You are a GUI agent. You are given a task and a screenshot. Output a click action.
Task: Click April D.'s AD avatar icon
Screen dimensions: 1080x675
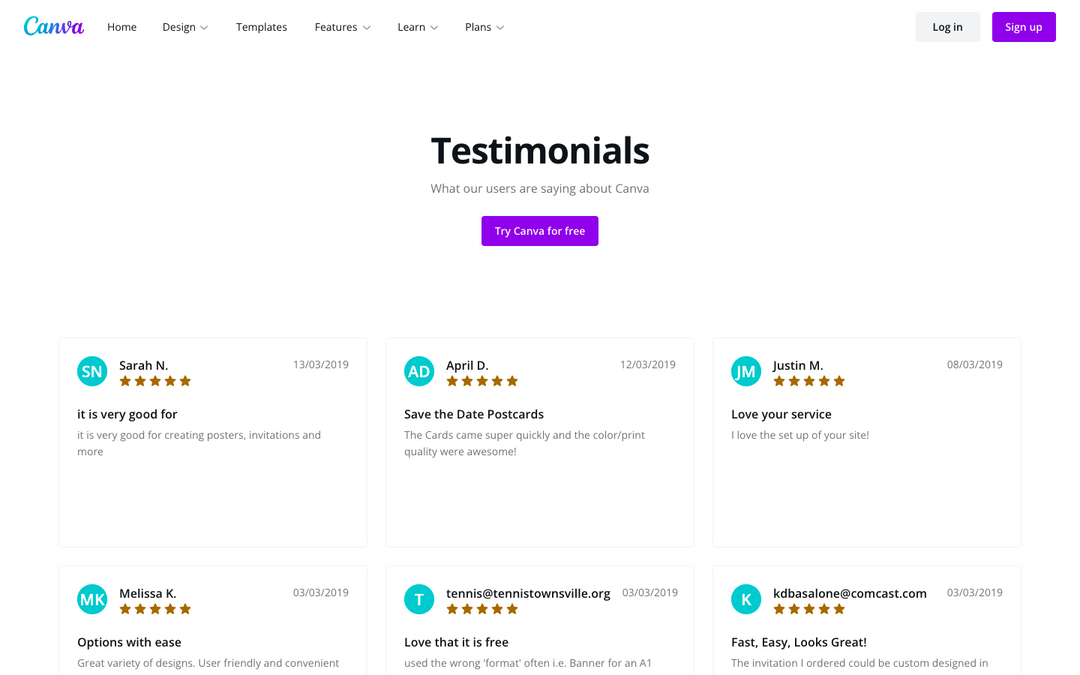[x=419, y=371]
